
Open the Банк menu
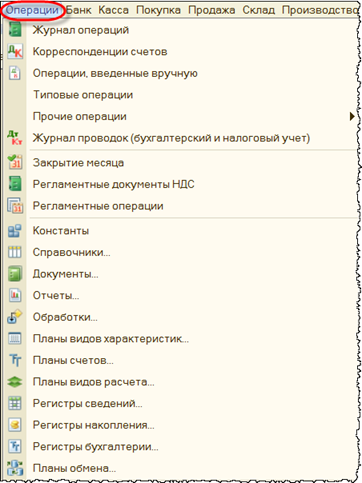tap(79, 10)
